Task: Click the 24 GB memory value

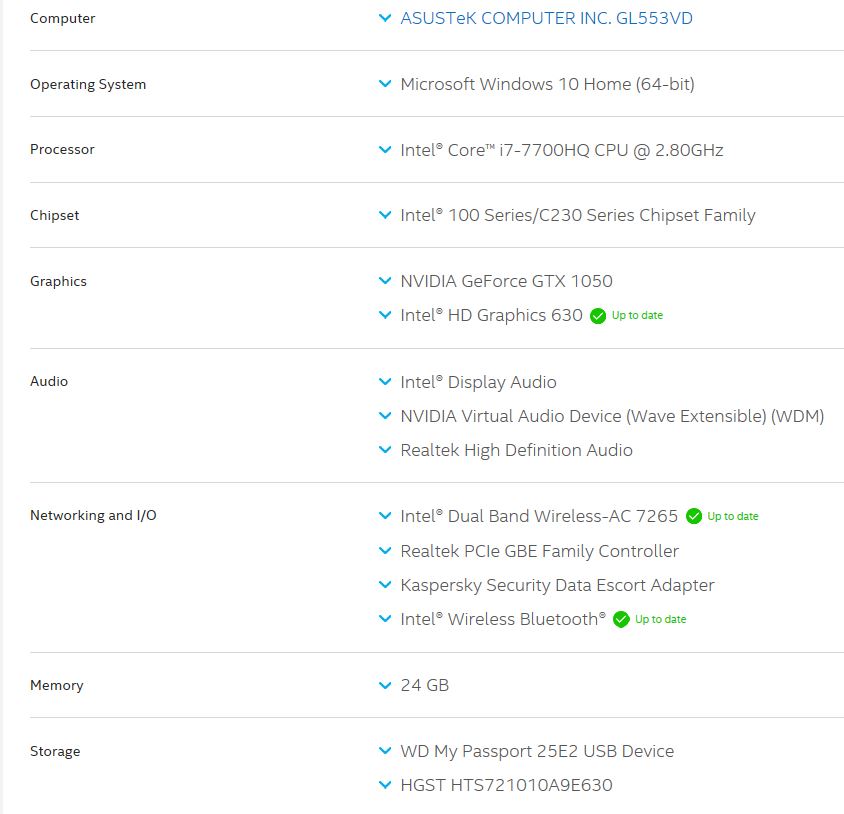Action: click(425, 685)
